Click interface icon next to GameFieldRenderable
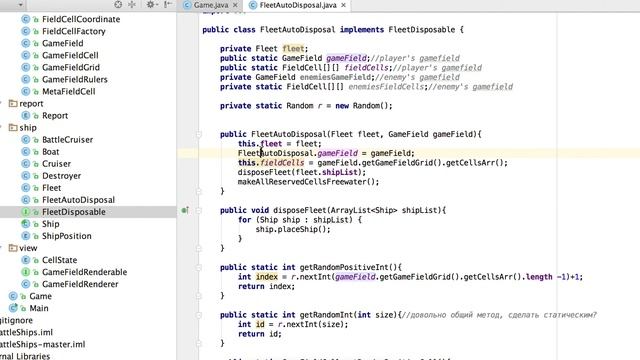The image size is (640, 360). point(25,272)
